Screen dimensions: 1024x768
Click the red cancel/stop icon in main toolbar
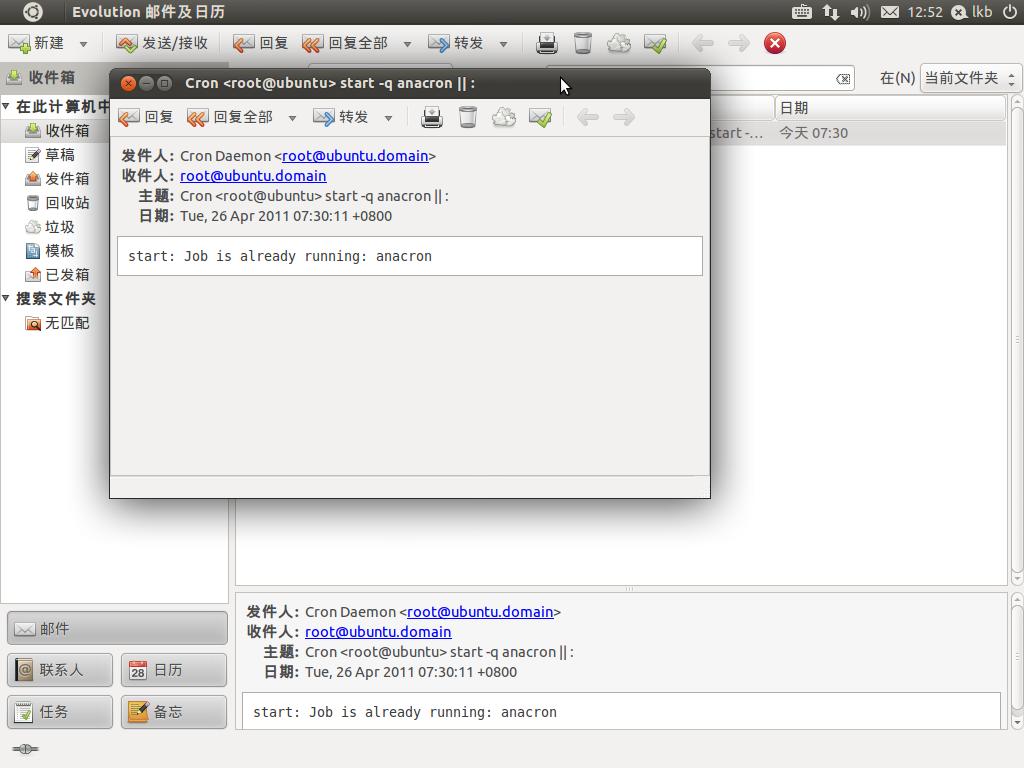[775, 44]
